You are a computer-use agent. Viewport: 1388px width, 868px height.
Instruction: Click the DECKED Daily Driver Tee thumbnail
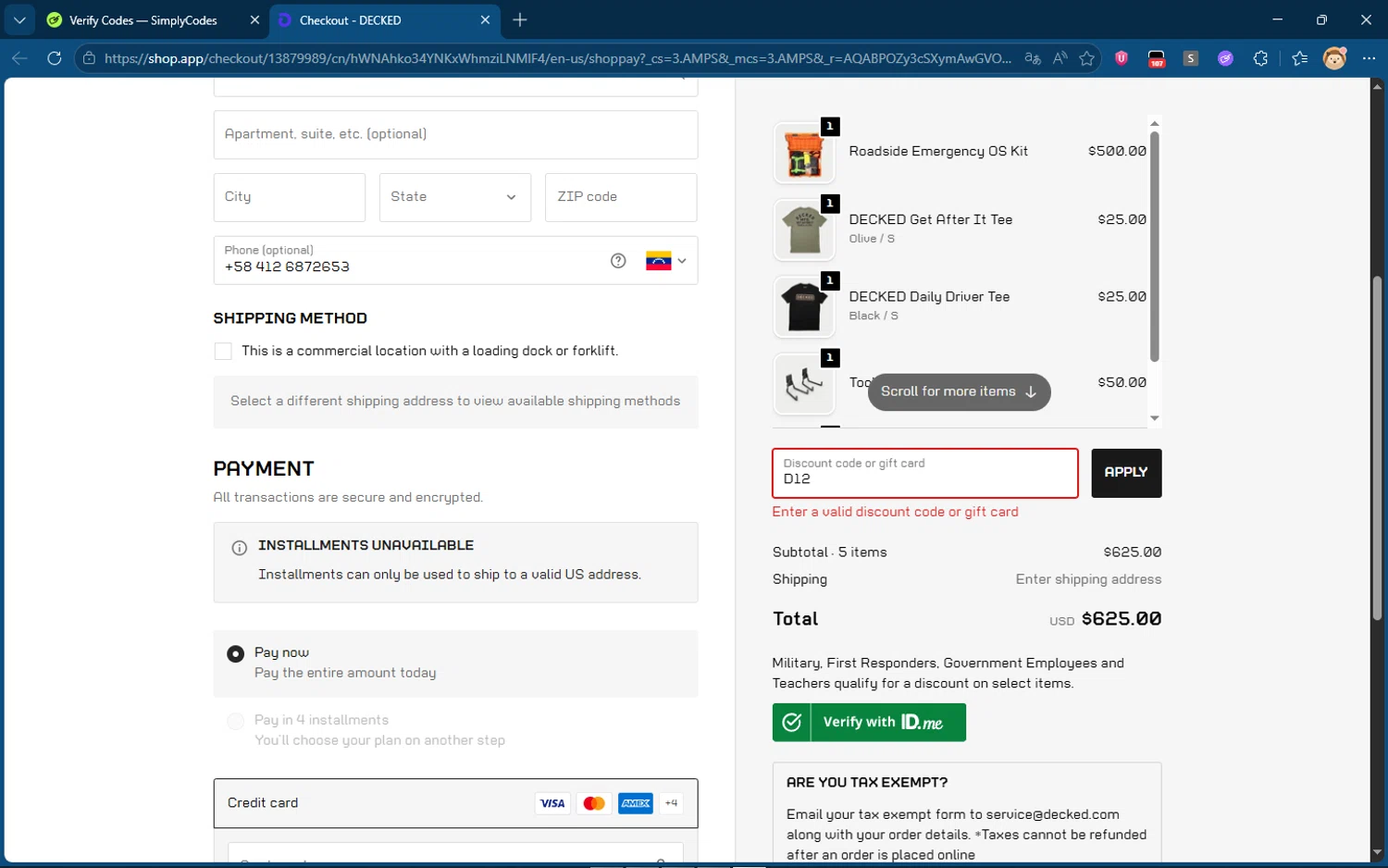click(x=803, y=307)
